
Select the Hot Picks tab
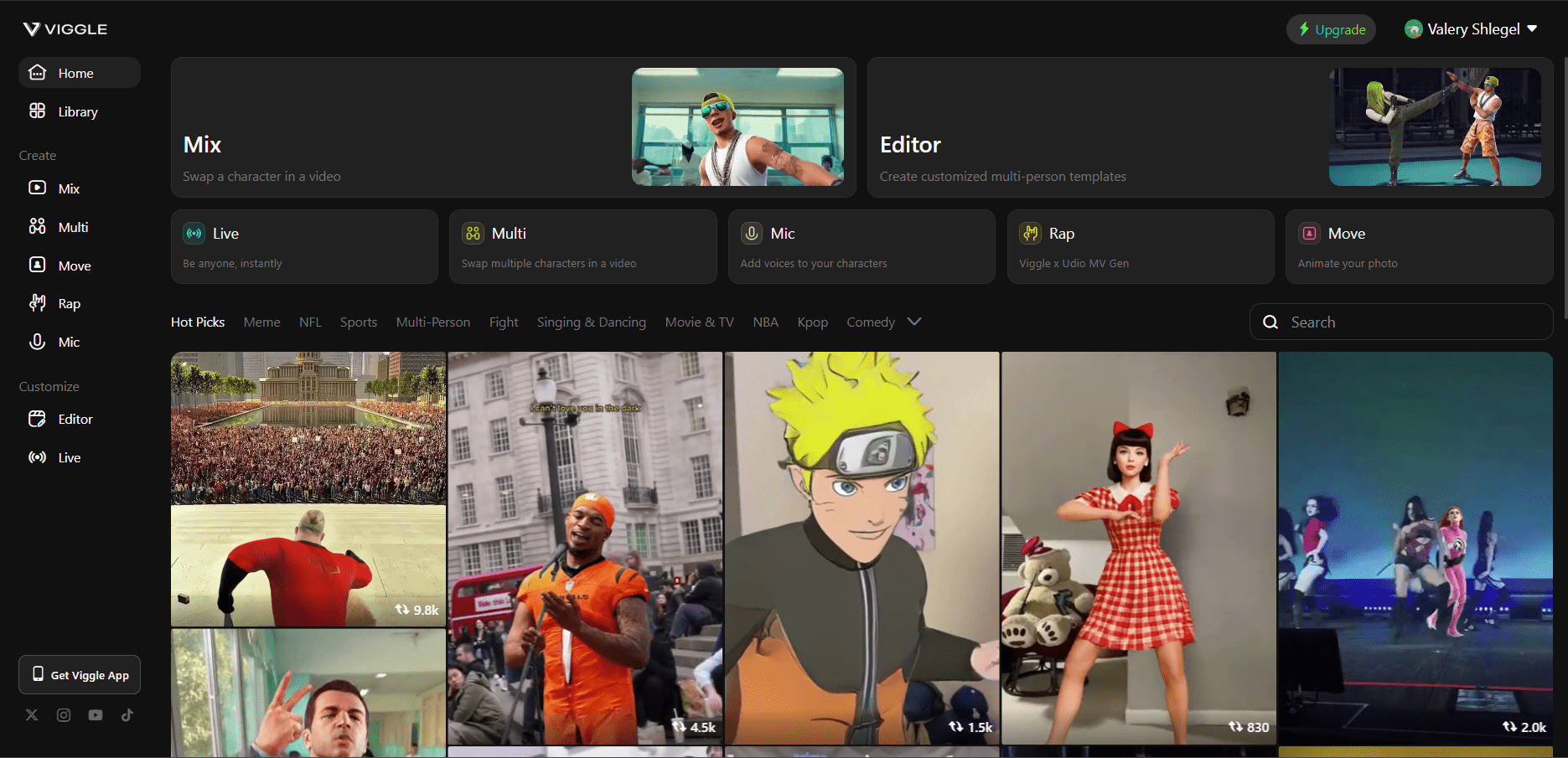tap(198, 322)
